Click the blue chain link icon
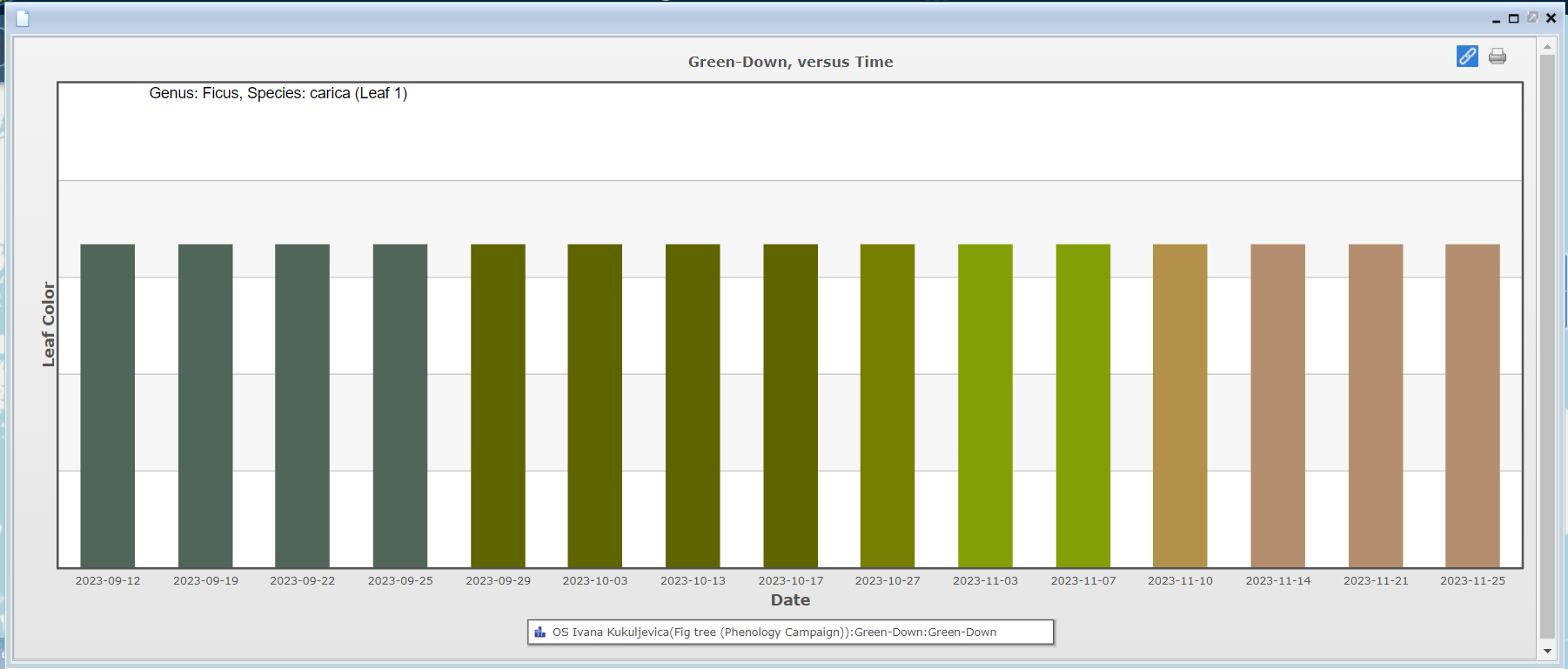Viewport: 1568px width, 669px height. coord(1467,57)
